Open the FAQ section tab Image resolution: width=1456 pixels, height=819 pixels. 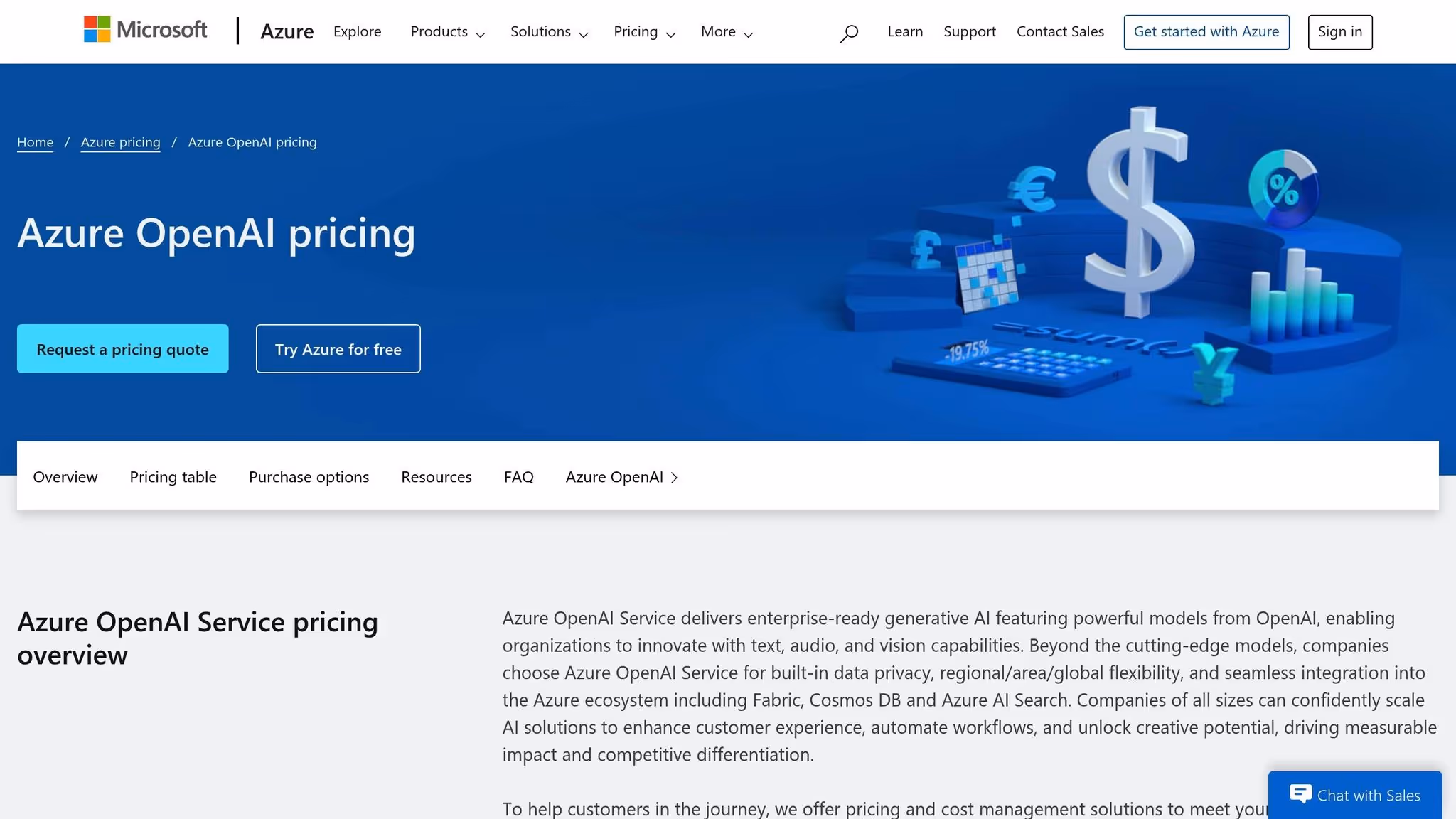click(x=519, y=477)
